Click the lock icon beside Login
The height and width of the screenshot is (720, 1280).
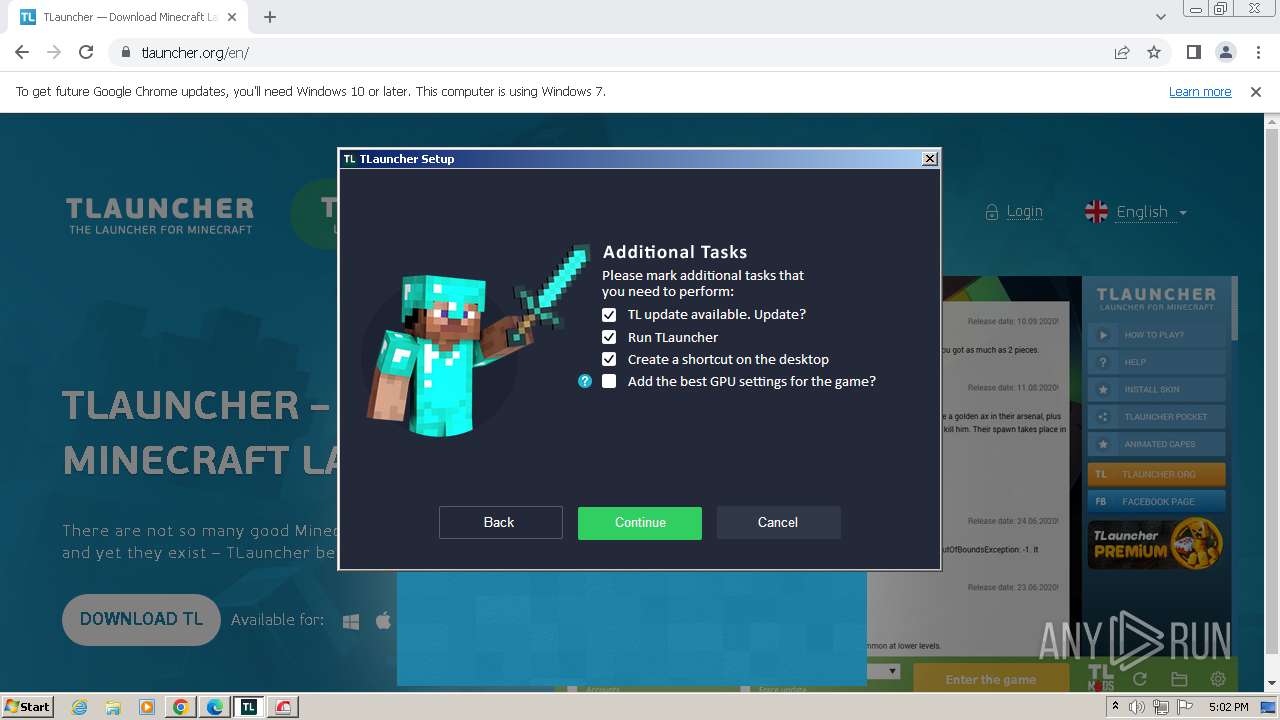pyautogui.click(x=992, y=212)
